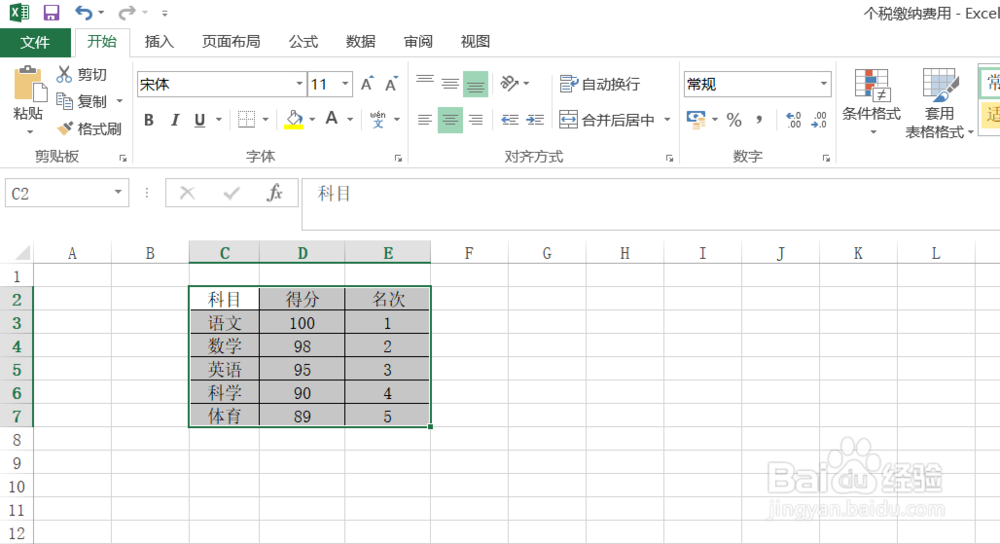Switch to the 公式 tab
Viewport: 1000px width, 544px height.
pyautogui.click(x=303, y=41)
